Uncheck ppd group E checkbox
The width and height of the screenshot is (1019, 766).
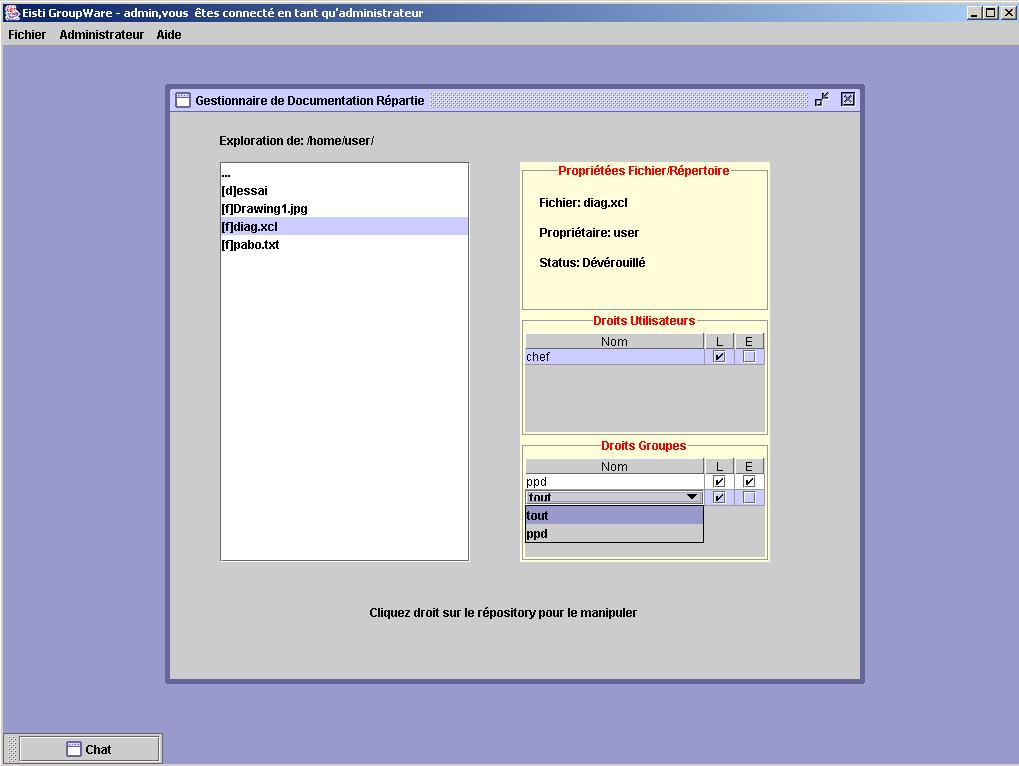[748, 482]
